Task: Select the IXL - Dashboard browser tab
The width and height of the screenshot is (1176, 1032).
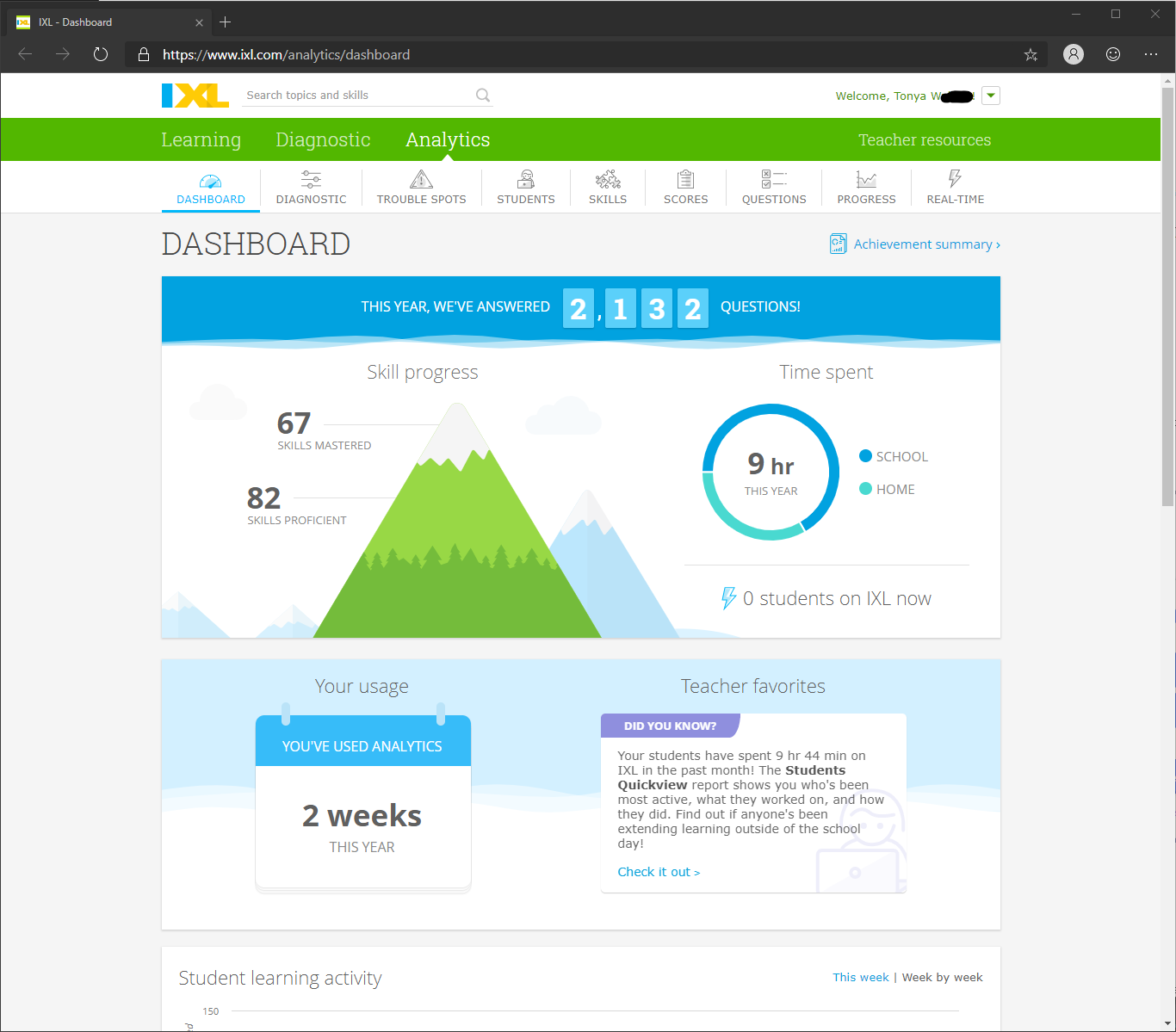Action: 110,22
